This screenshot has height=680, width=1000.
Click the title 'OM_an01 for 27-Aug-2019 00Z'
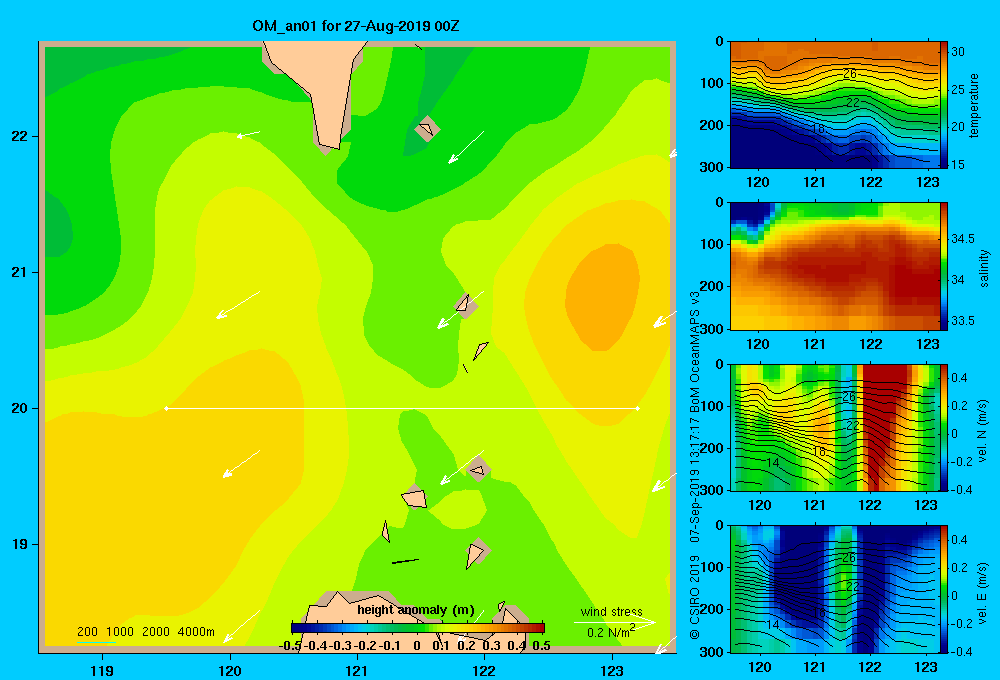point(356,26)
